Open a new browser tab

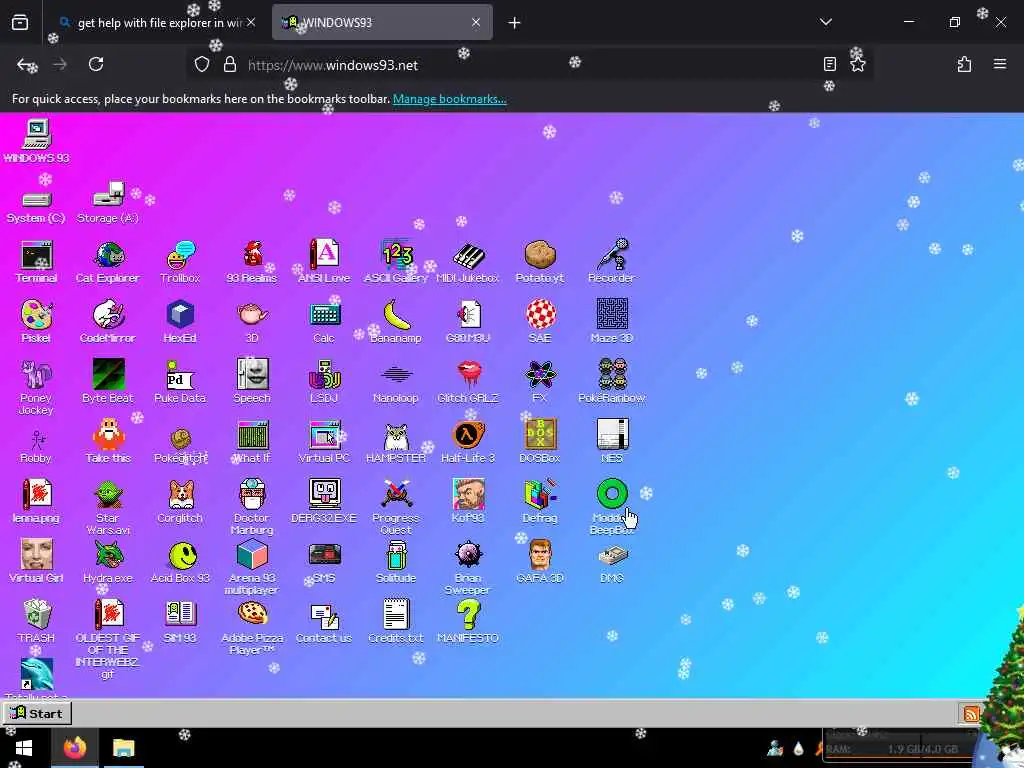pyautogui.click(x=515, y=23)
